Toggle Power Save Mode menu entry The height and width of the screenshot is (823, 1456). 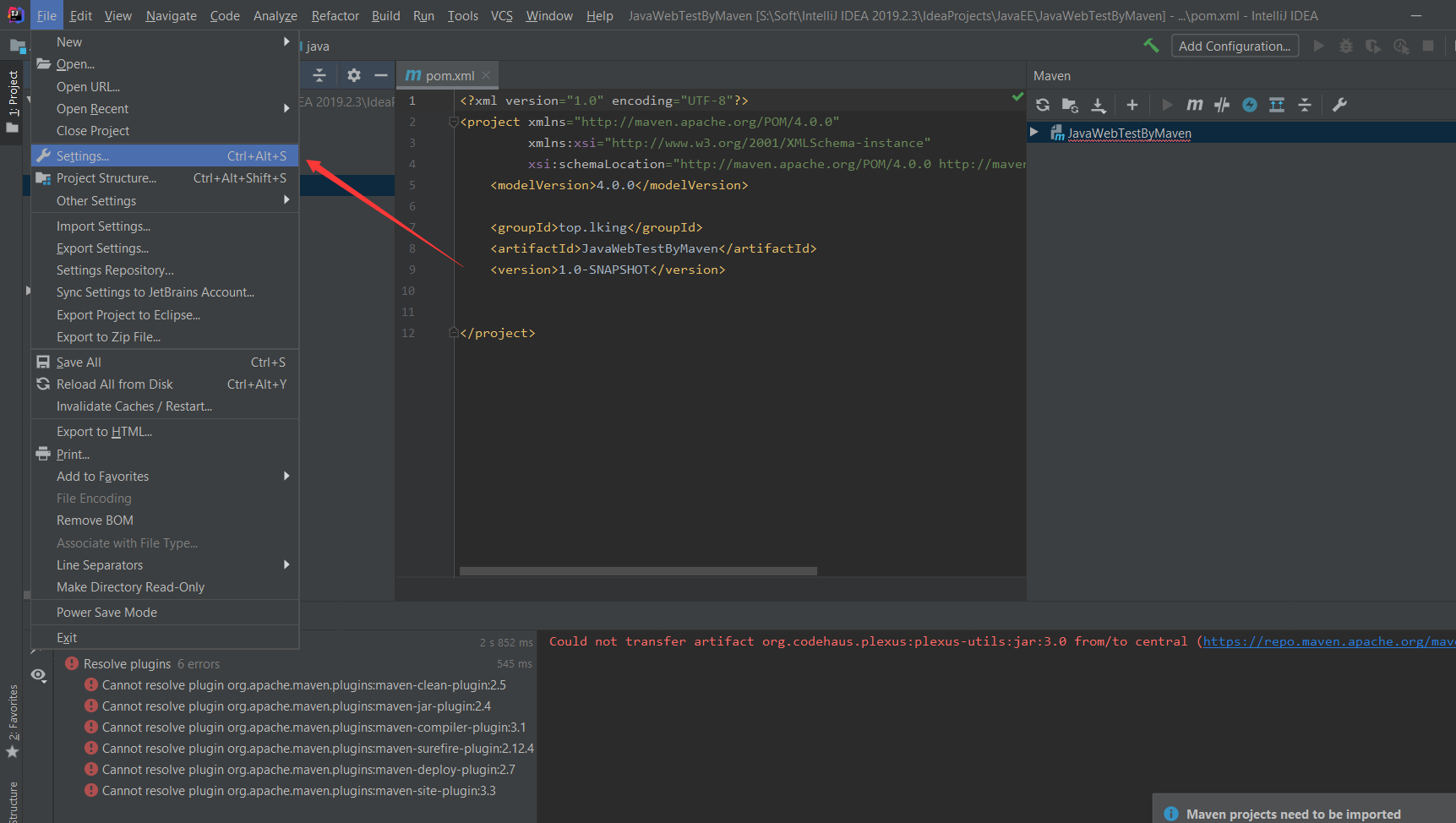165,613
